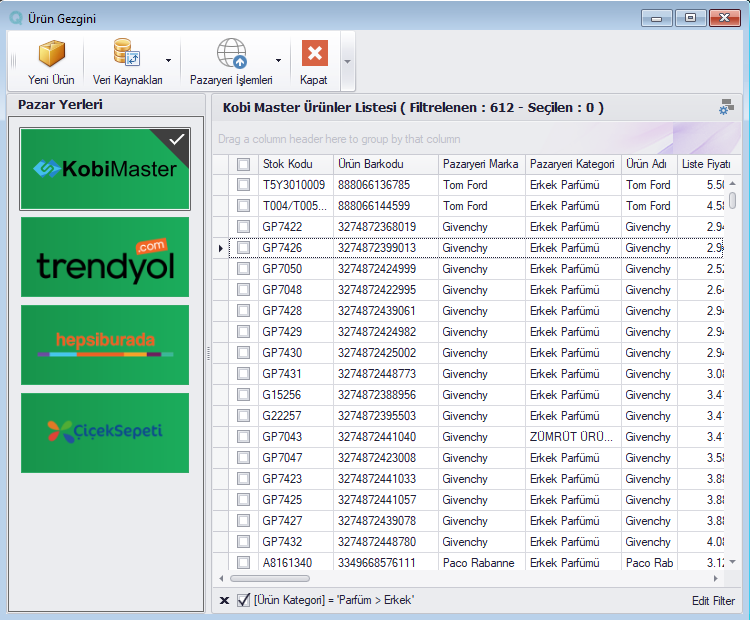Click the current row indicator arrow
This screenshot has width=750, height=620.
coord(221,248)
